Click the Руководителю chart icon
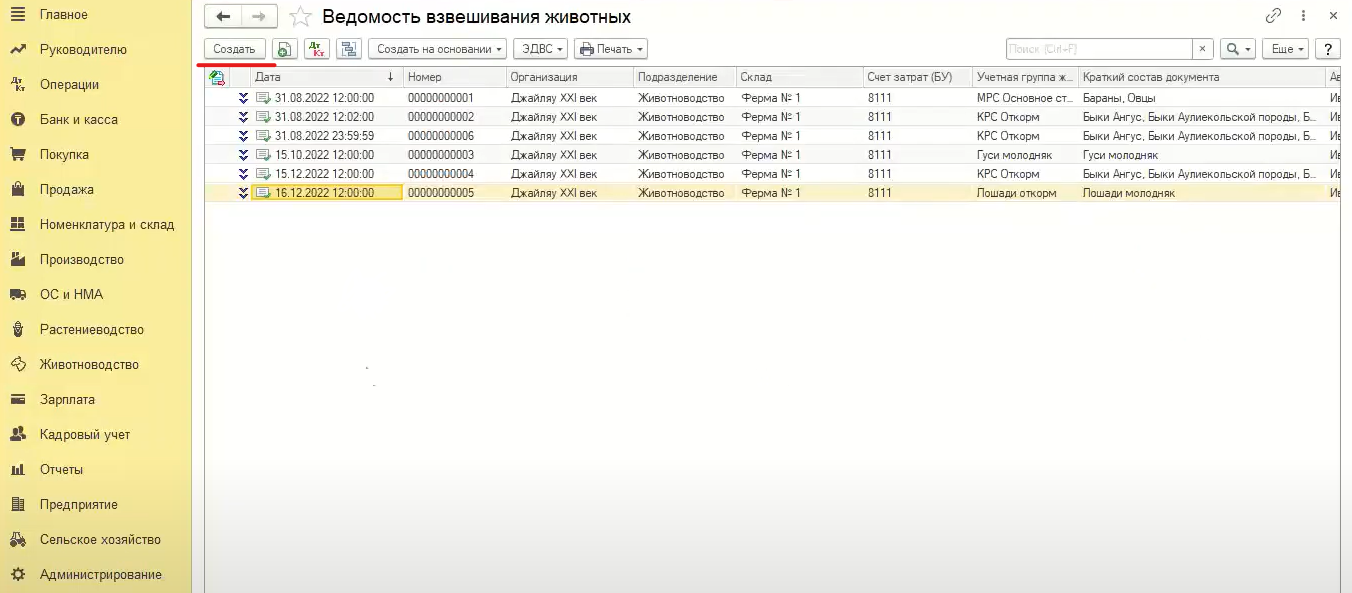The width and height of the screenshot is (1352, 593). (18, 50)
